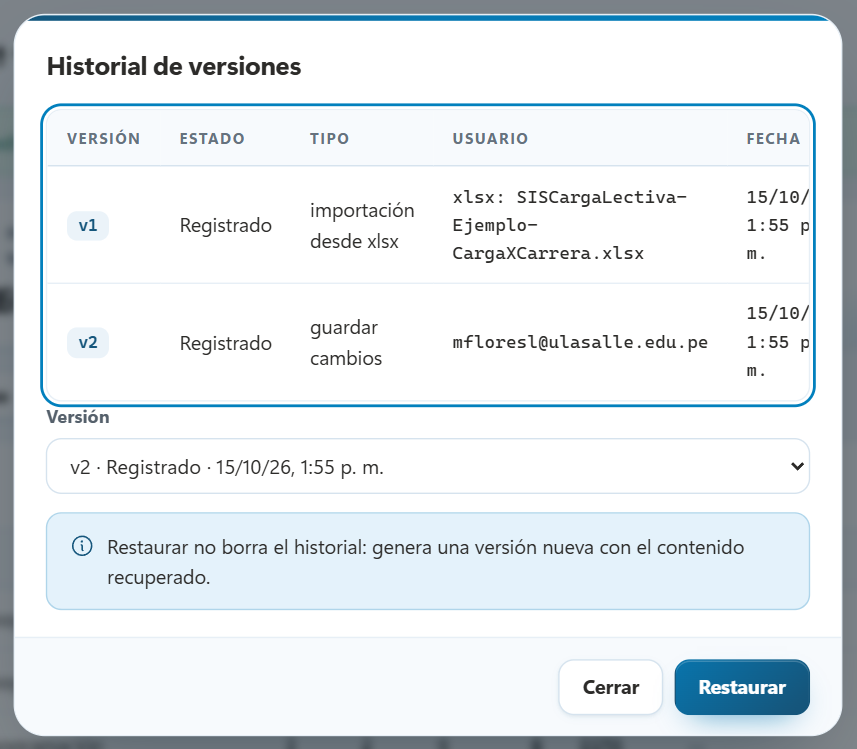The image size is (857, 749).
Task: Close the dialog with Cerrar
Action: [611, 687]
